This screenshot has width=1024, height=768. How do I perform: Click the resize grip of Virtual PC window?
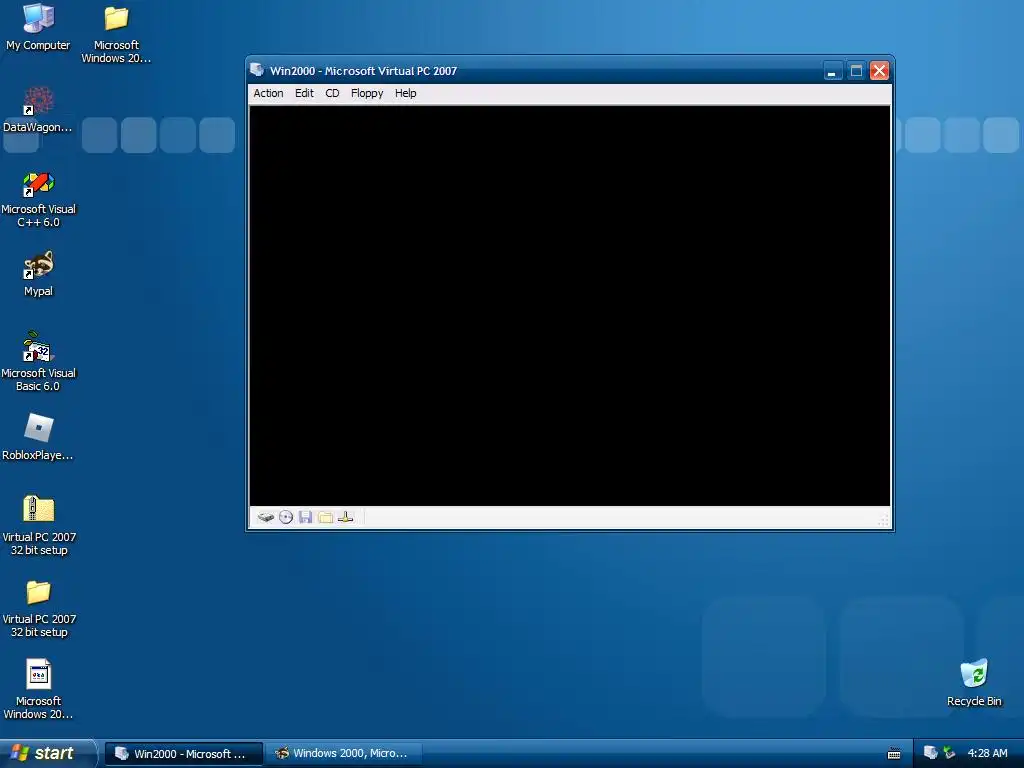[884, 520]
